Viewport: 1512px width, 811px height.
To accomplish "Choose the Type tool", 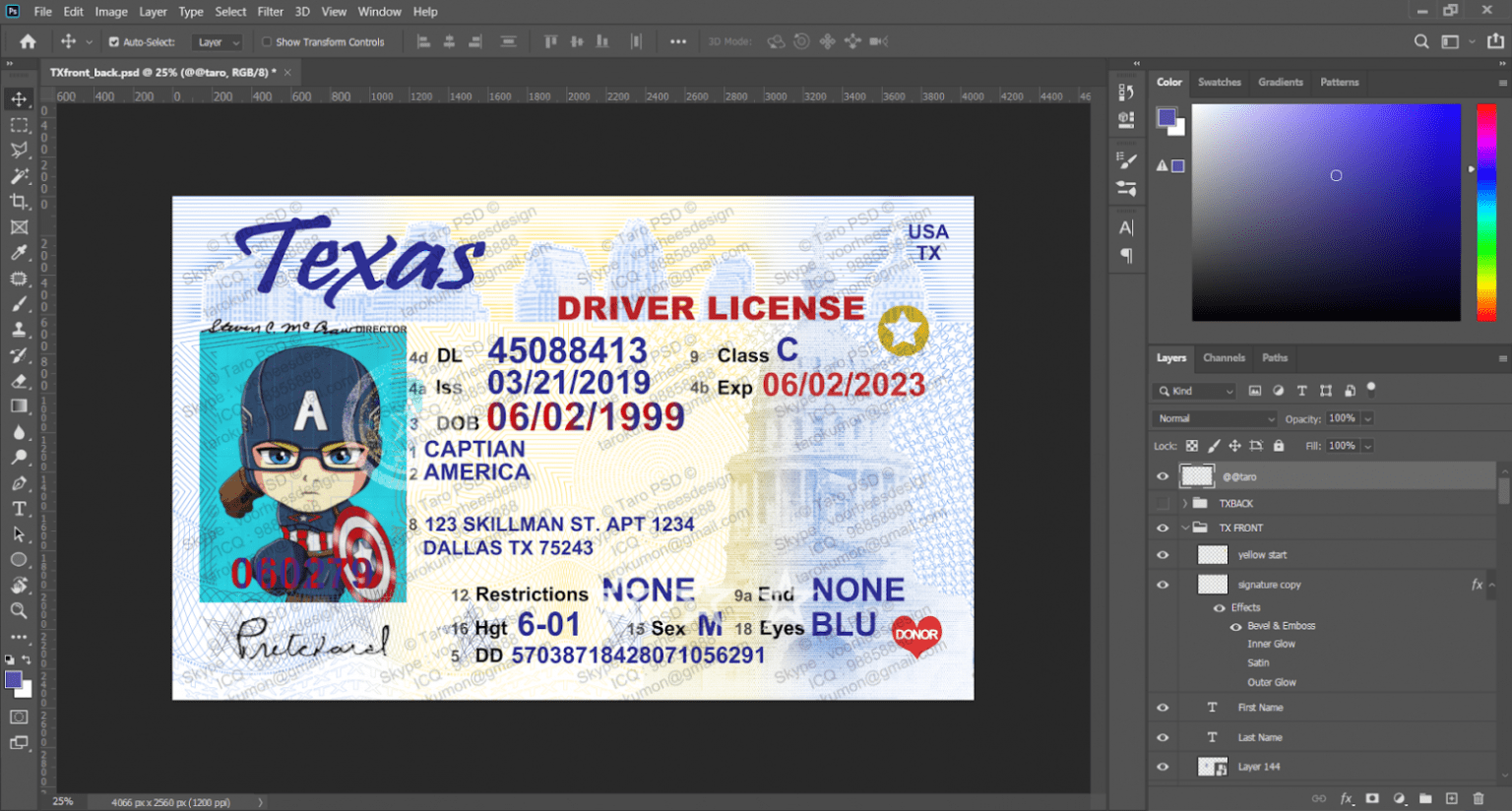I will point(20,509).
